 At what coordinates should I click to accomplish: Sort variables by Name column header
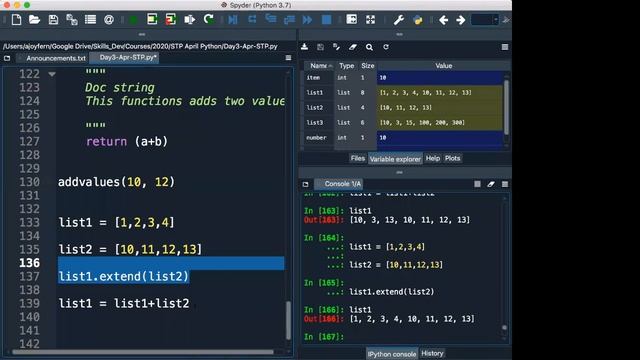click(319, 66)
